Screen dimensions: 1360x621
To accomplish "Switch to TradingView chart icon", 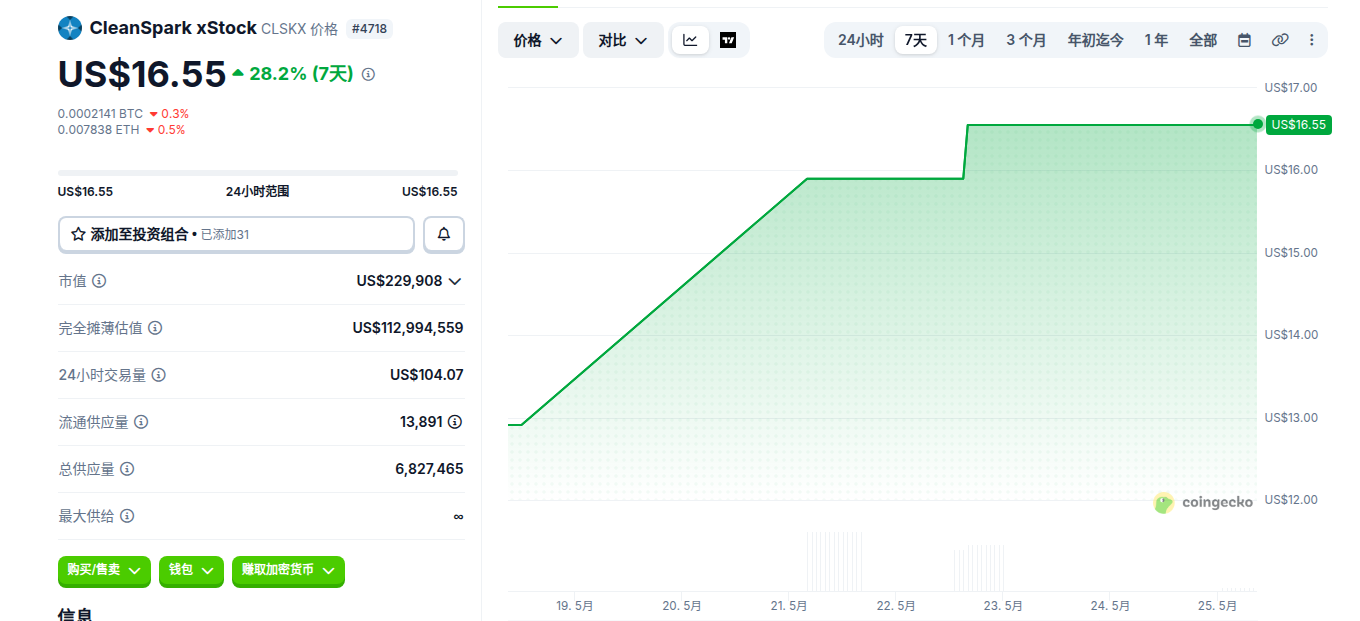I will [x=728, y=40].
